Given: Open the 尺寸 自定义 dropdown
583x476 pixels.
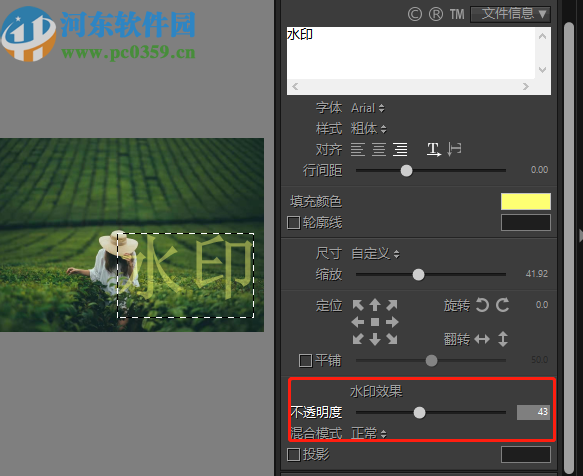Looking at the screenshot, I should [376, 254].
